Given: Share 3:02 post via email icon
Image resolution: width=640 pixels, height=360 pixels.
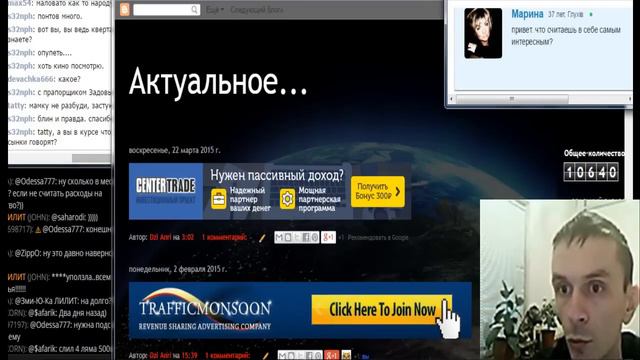Looking at the screenshot, I should tap(279, 237).
